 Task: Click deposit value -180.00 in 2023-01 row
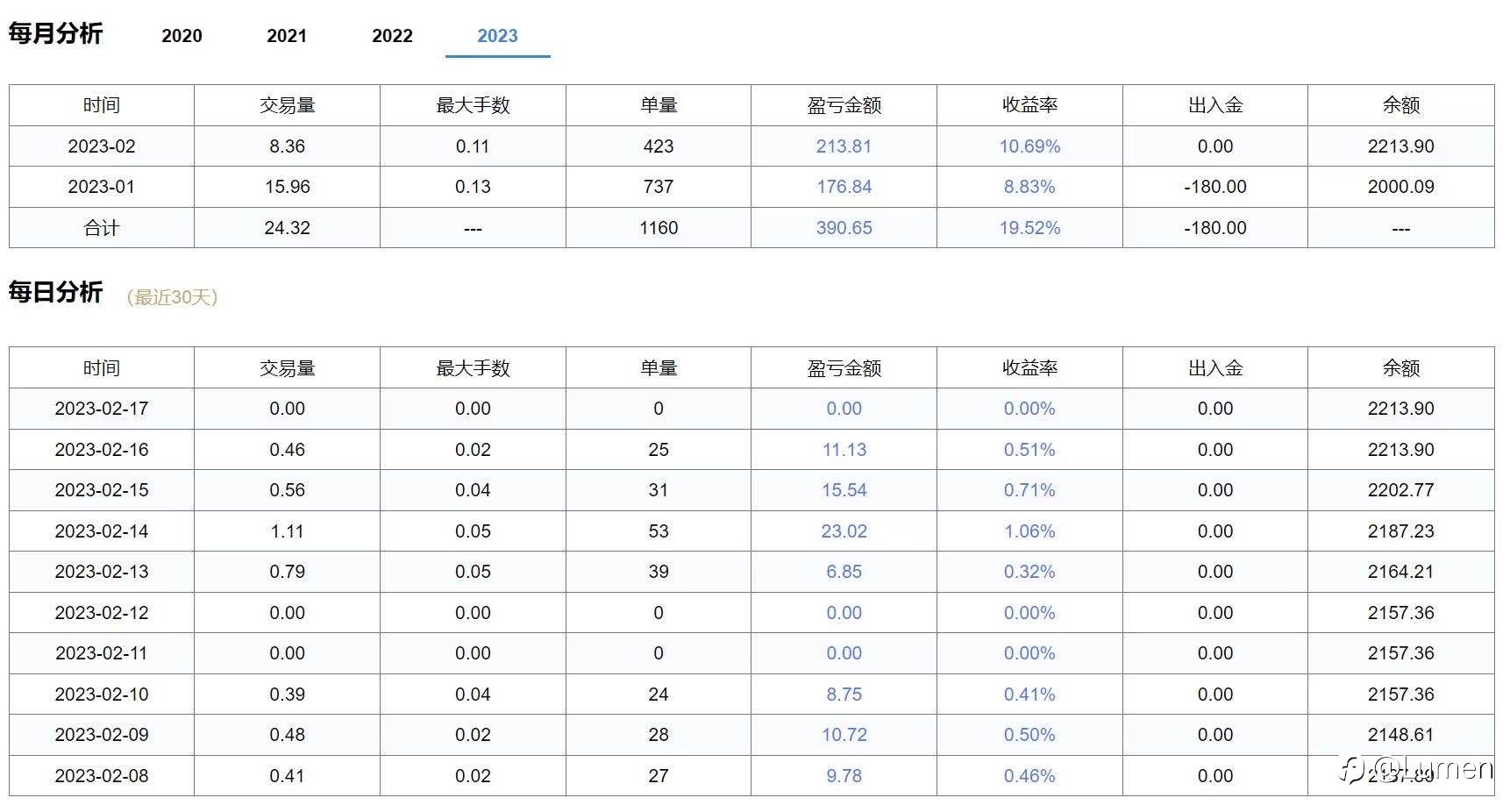click(x=1214, y=187)
